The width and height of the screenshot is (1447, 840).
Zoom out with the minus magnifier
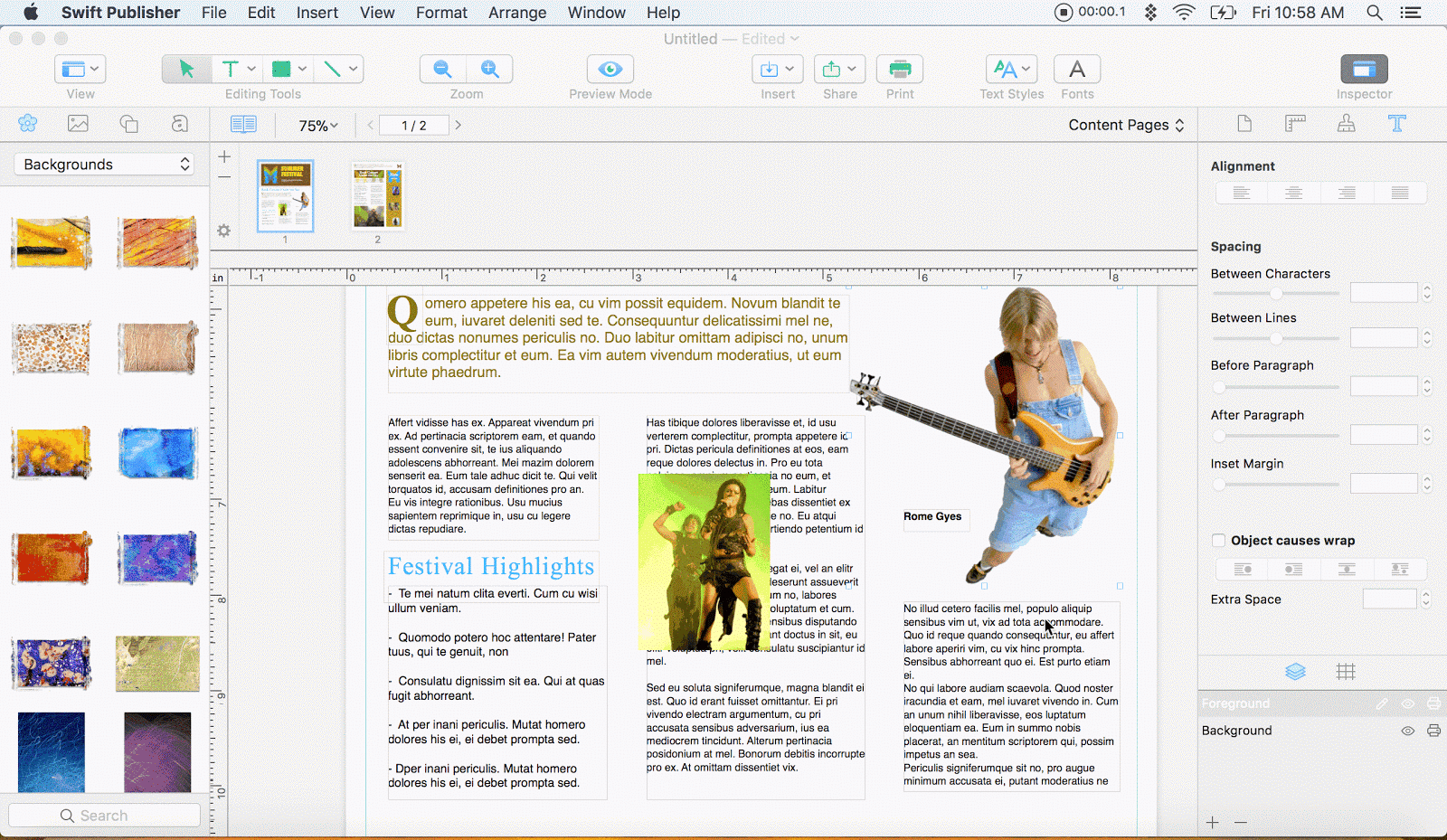click(x=443, y=69)
